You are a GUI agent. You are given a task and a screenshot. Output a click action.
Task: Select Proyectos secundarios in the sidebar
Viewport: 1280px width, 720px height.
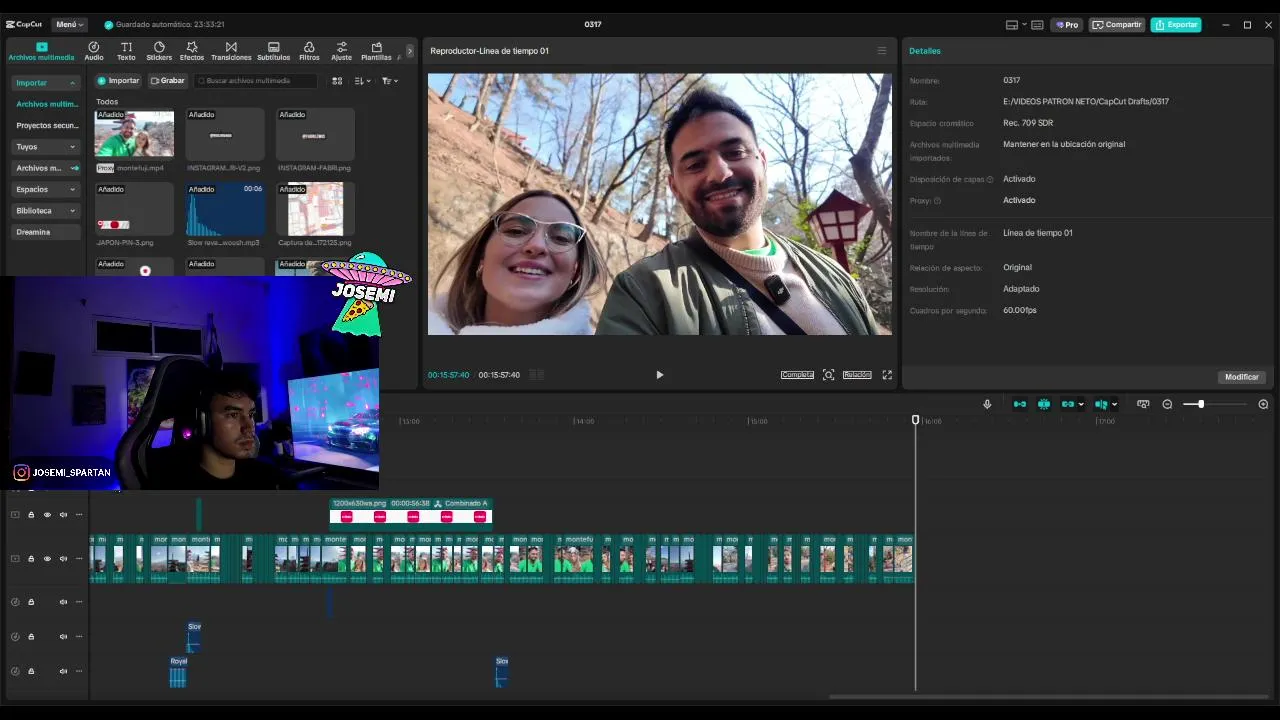[x=47, y=126]
